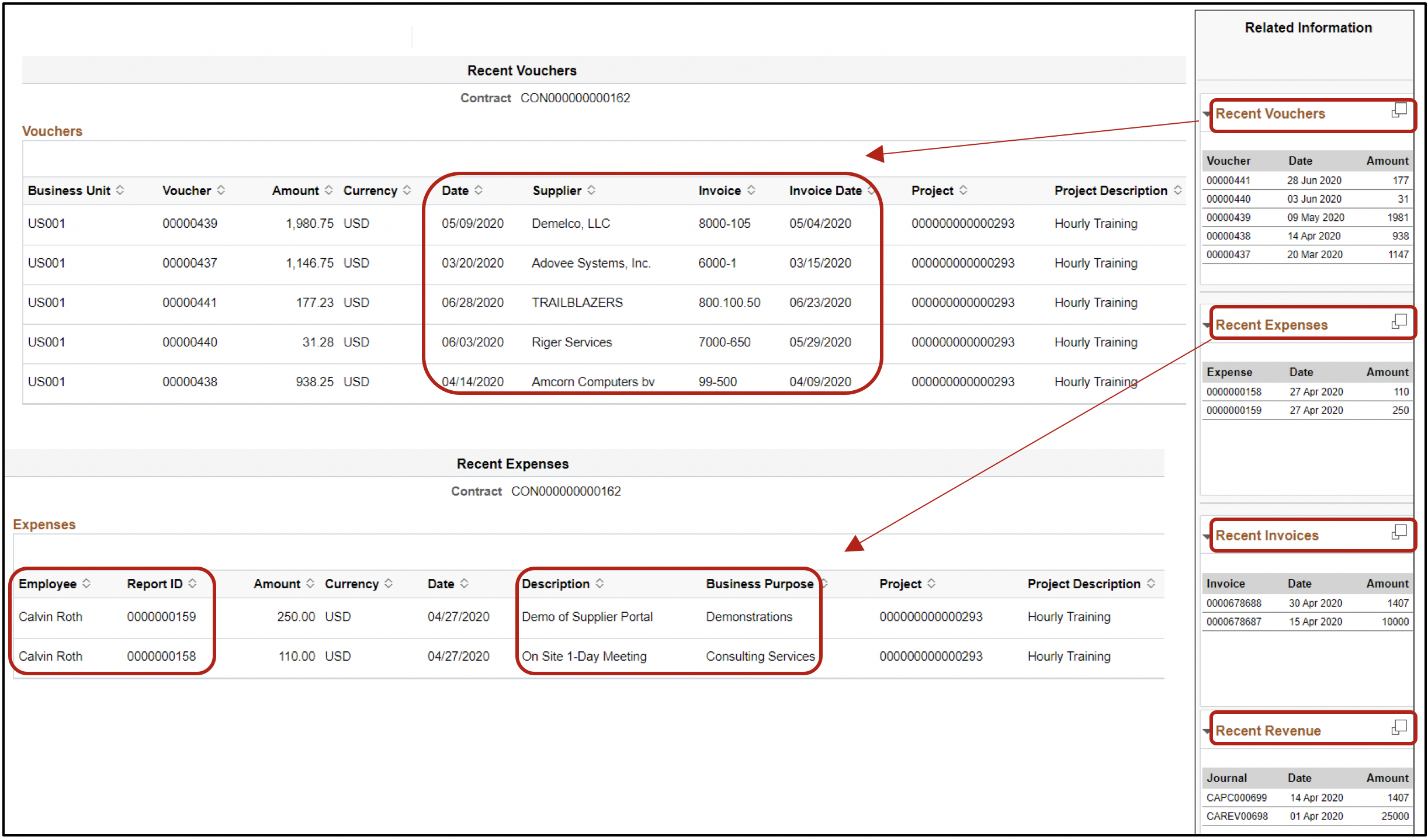Click the Recent Vouchers heading link
Viewport: 1428px width, 840px height.
(1270, 114)
